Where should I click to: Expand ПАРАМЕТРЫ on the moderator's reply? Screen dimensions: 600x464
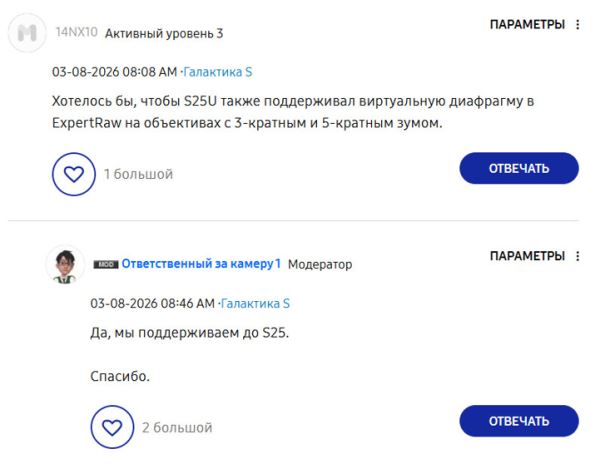pyautogui.click(x=527, y=257)
